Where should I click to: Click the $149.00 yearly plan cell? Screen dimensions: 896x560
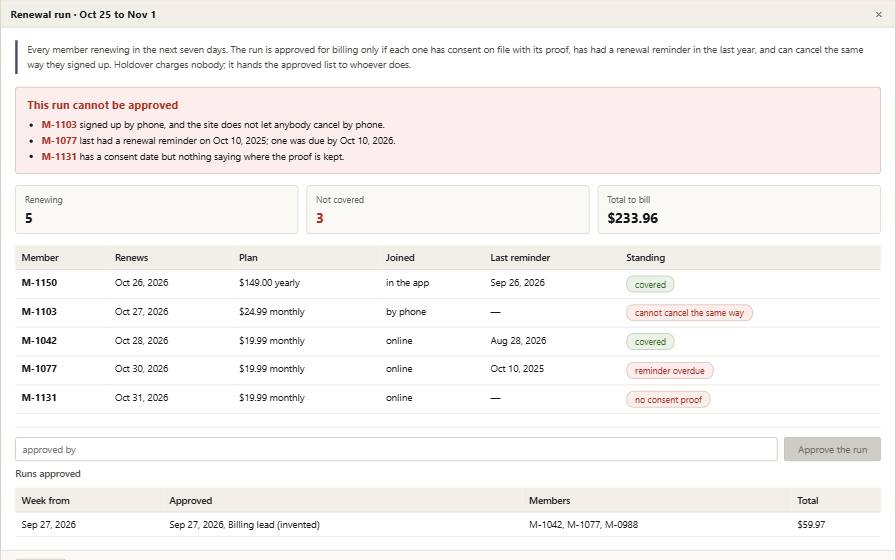[269, 283]
